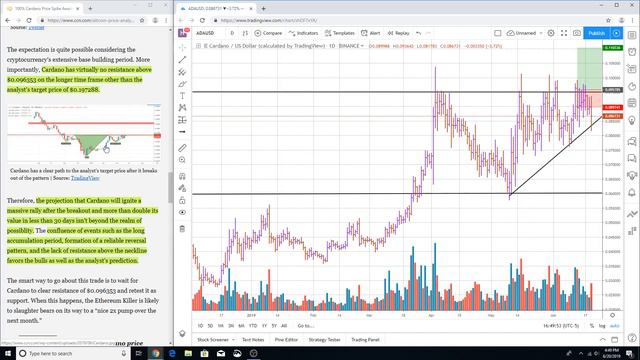Pick the ruler measure tool
This screenshot has height=360, width=640.
[x=182, y=148]
